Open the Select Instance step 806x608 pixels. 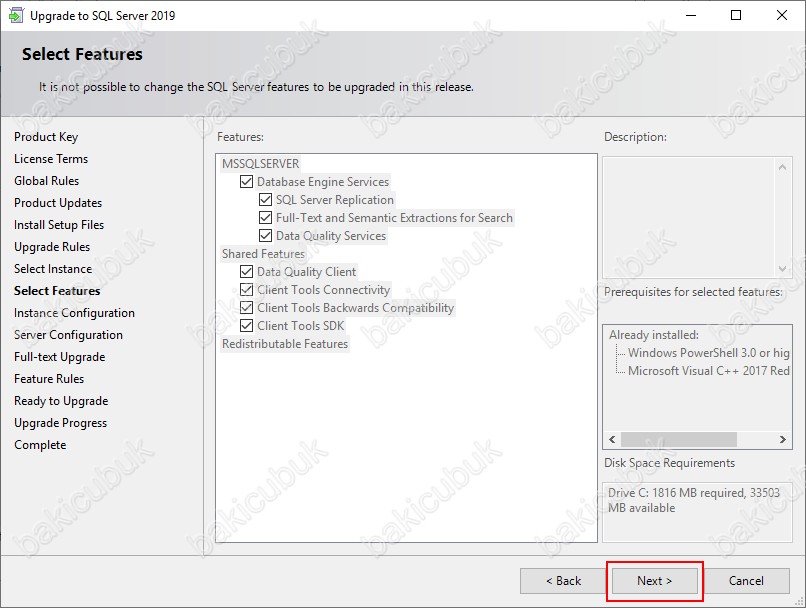[53, 269]
